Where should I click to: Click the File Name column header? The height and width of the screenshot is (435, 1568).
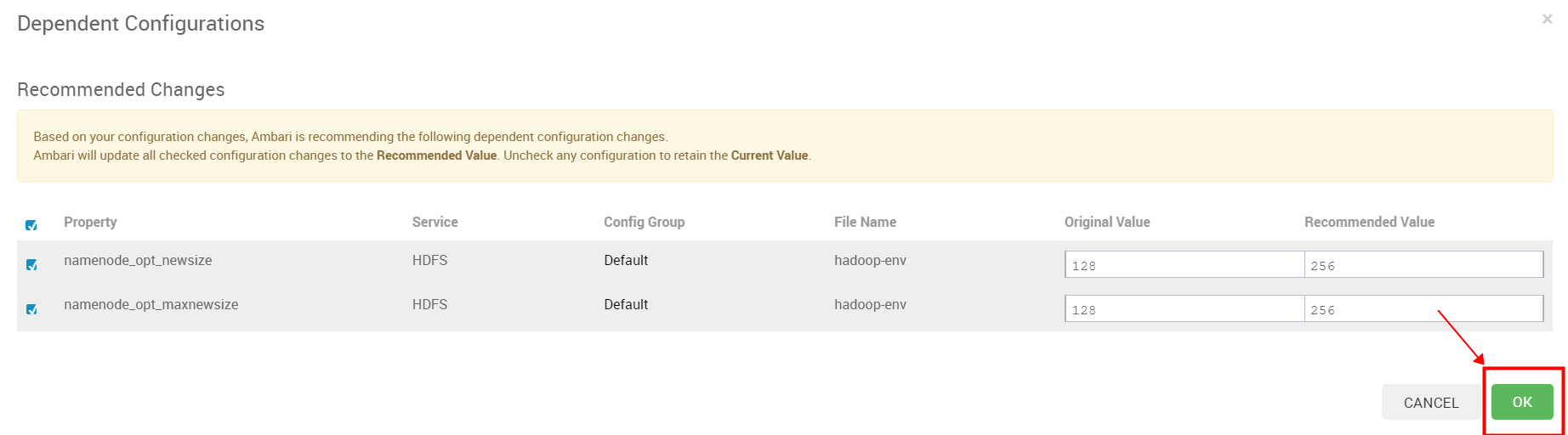pyautogui.click(x=866, y=222)
